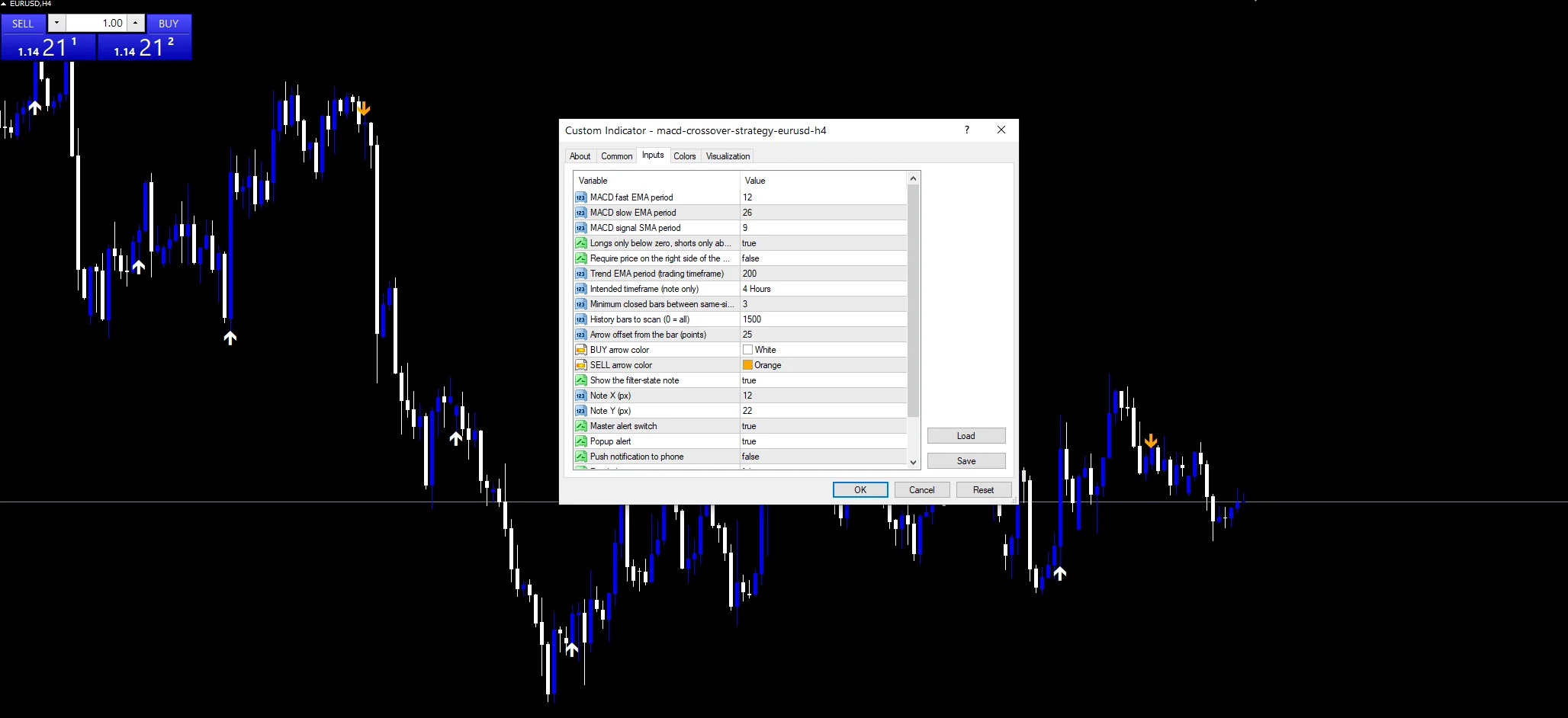Image resolution: width=1568 pixels, height=718 pixels.
Task: Click the Value column header
Action: (x=824, y=181)
